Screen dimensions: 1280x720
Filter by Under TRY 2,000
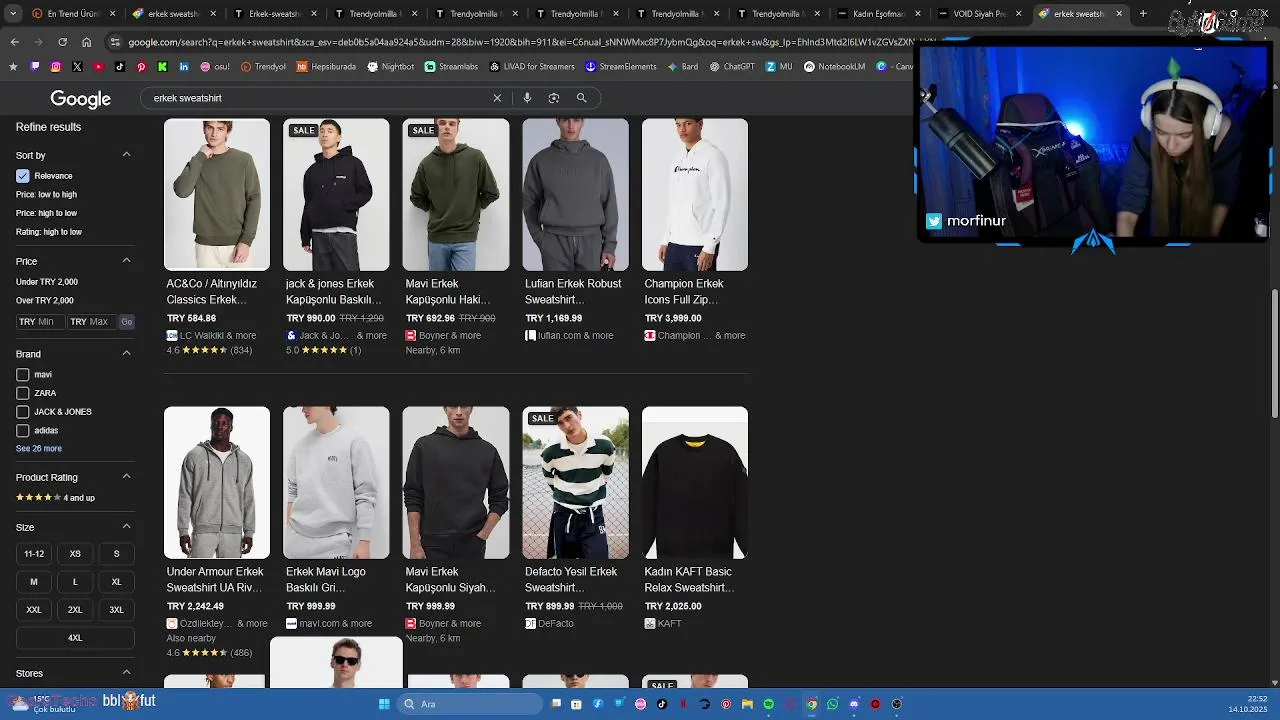[47, 282]
